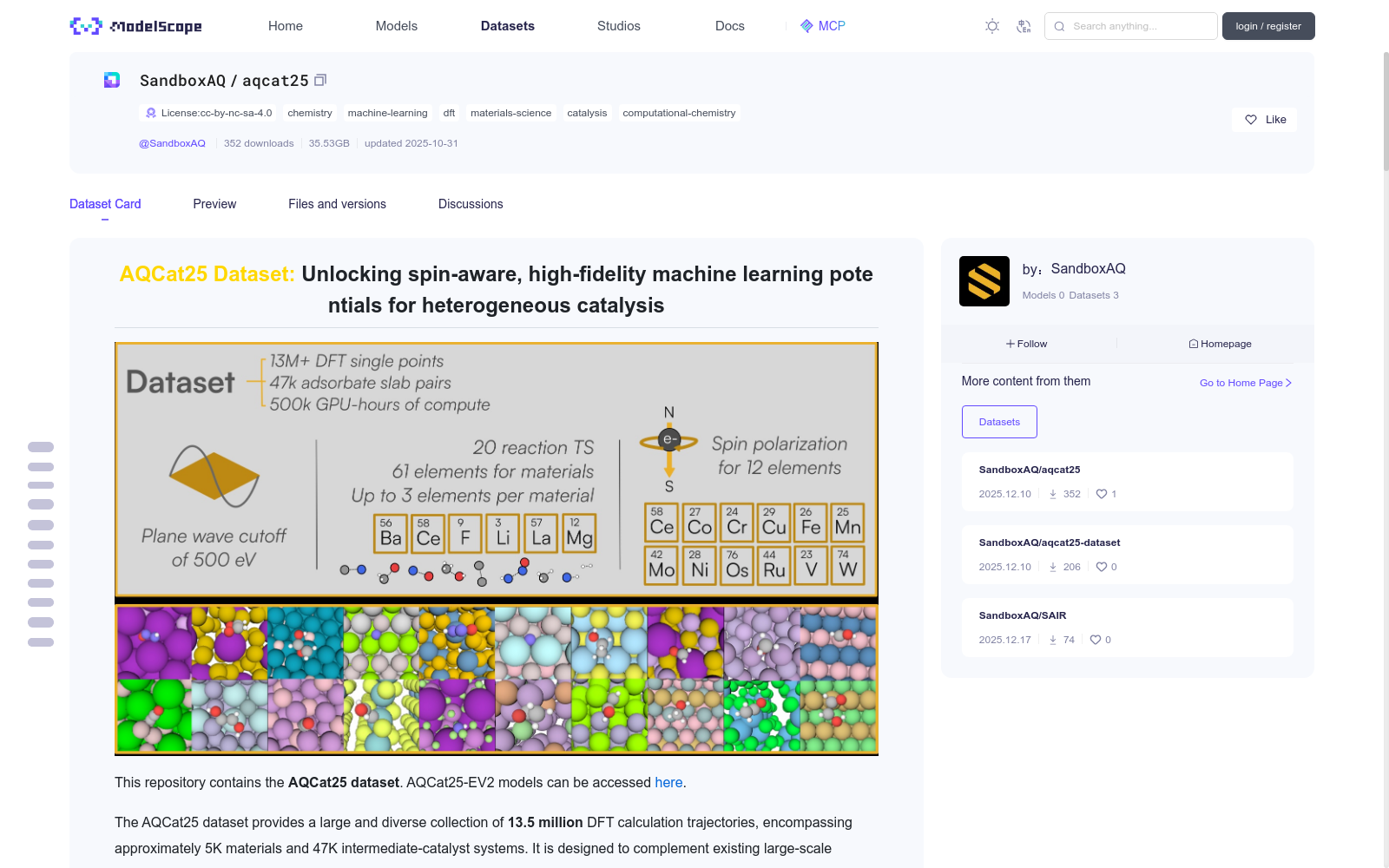The height and width of the screenshot is (868, 1389).
Task: Click the Follow plus button
Action: coord(1027,344)
